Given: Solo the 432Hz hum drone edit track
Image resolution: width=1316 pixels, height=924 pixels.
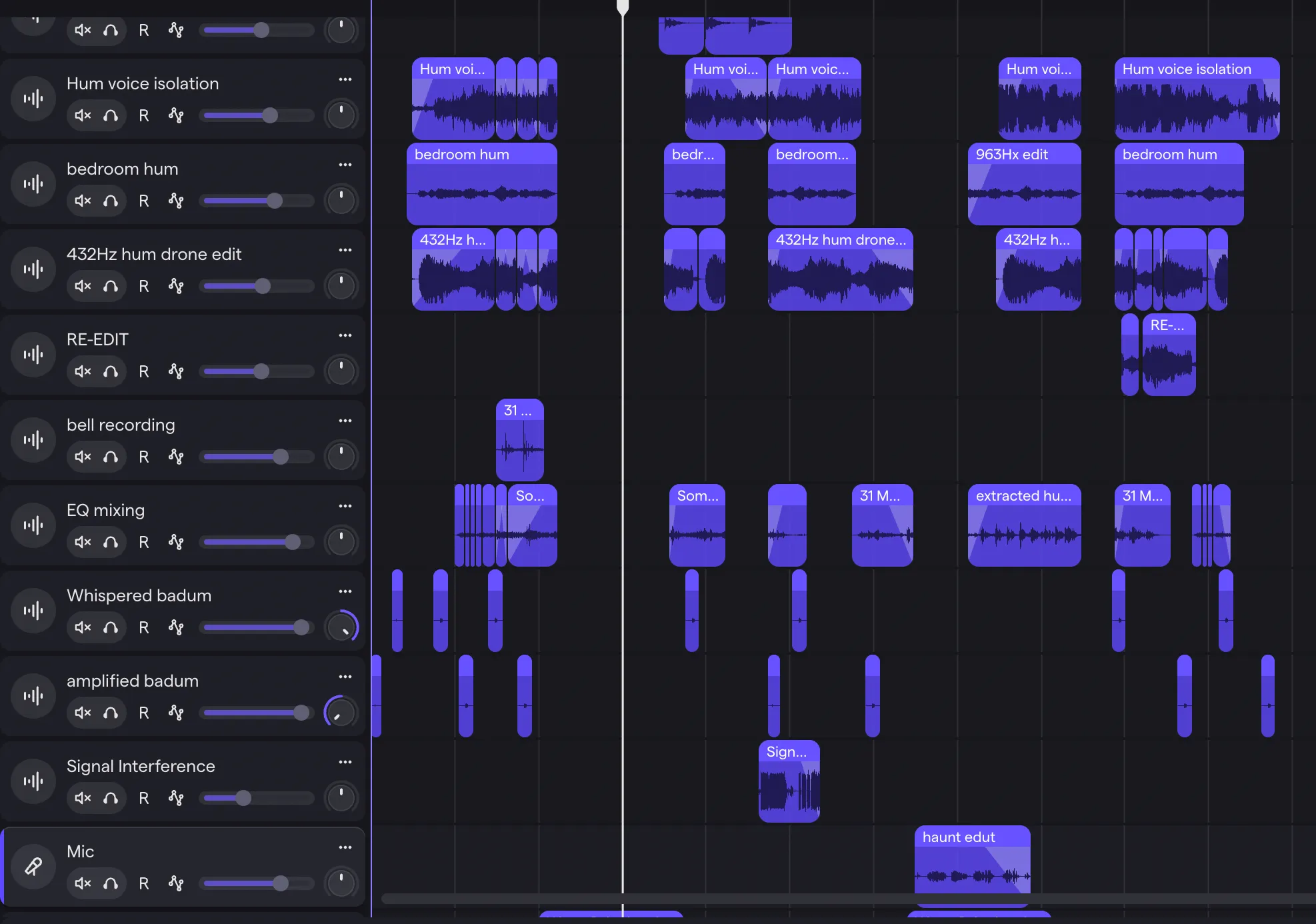Looking at the screenshot, I should point(111,286).
